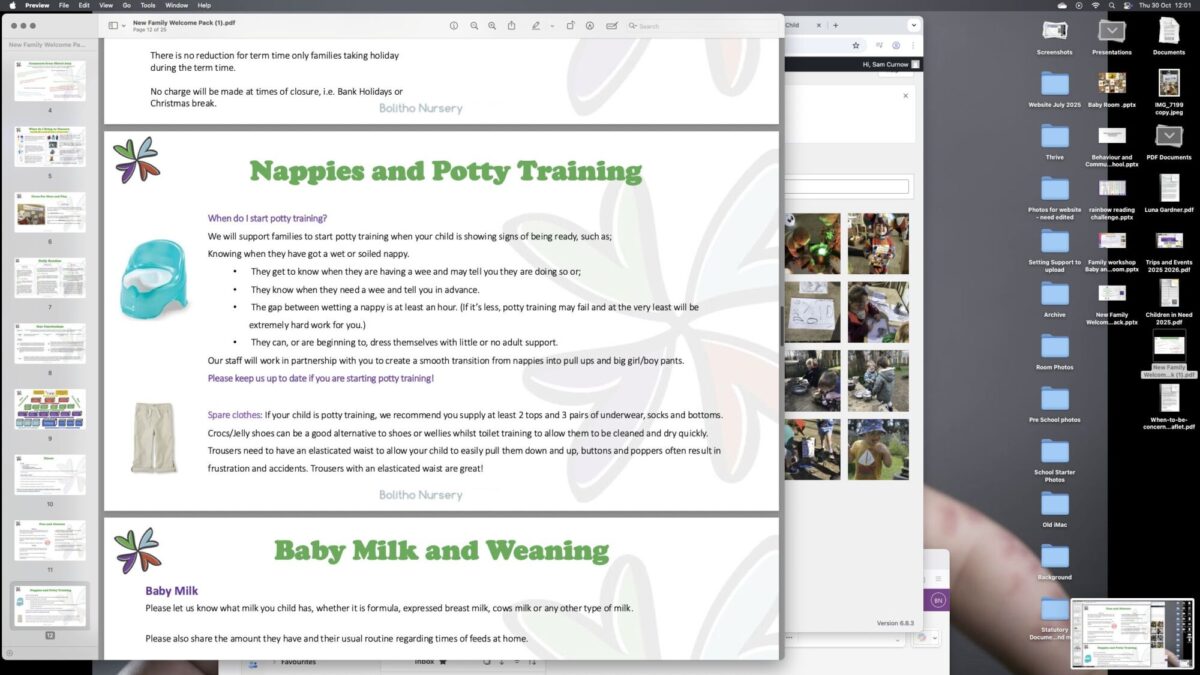Click the floating screenshot preview thumbnail
The height and width of the screenshot is (675, 1200).
pyautogui.click(x=1132, y=633)
